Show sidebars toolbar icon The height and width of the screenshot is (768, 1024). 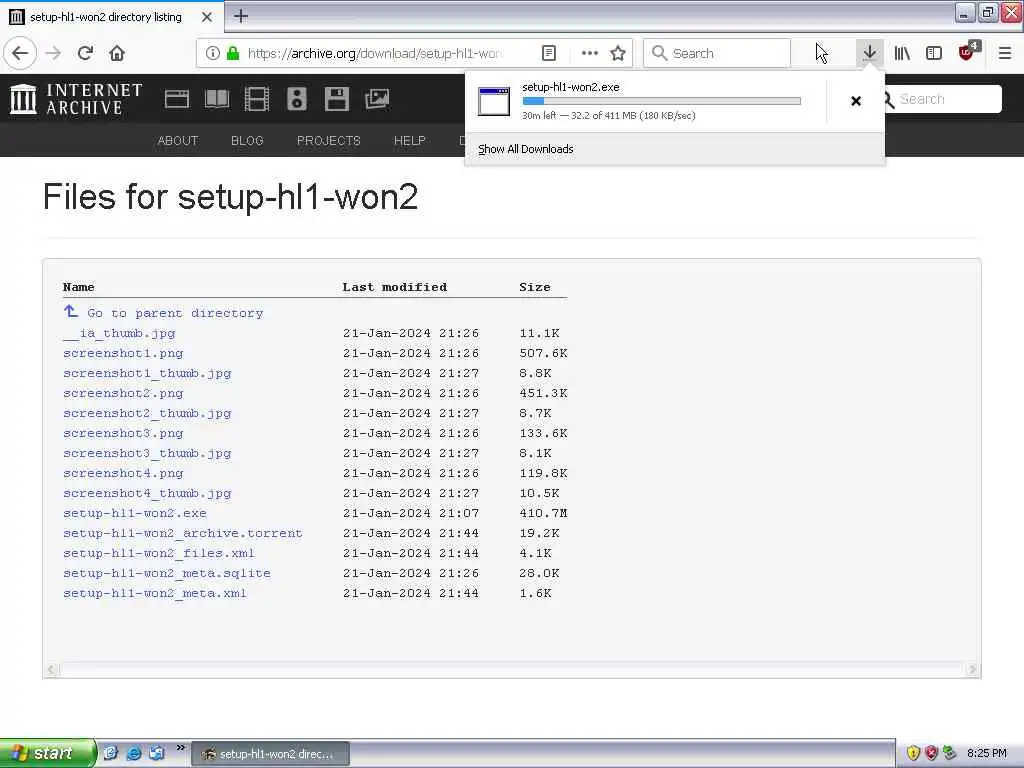click(x=934, y=53)
